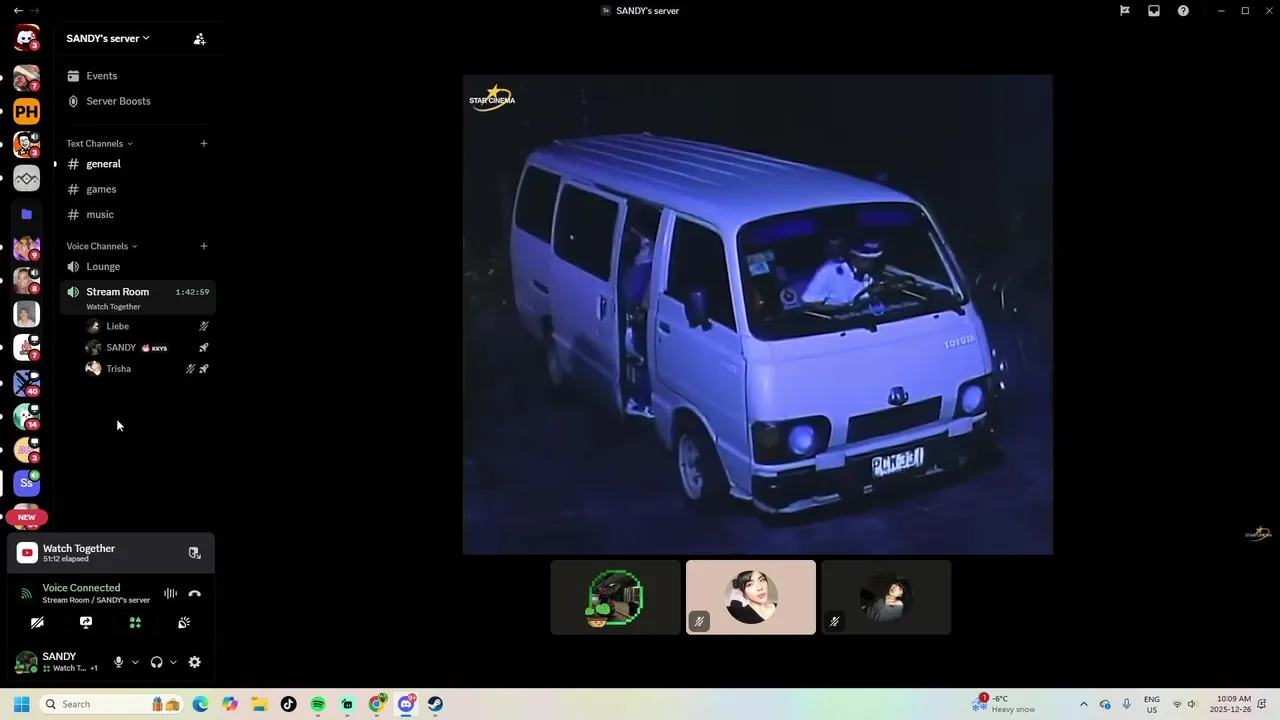
Task: Open the Help question mark icon
Action: click(x=1183, y=11)
